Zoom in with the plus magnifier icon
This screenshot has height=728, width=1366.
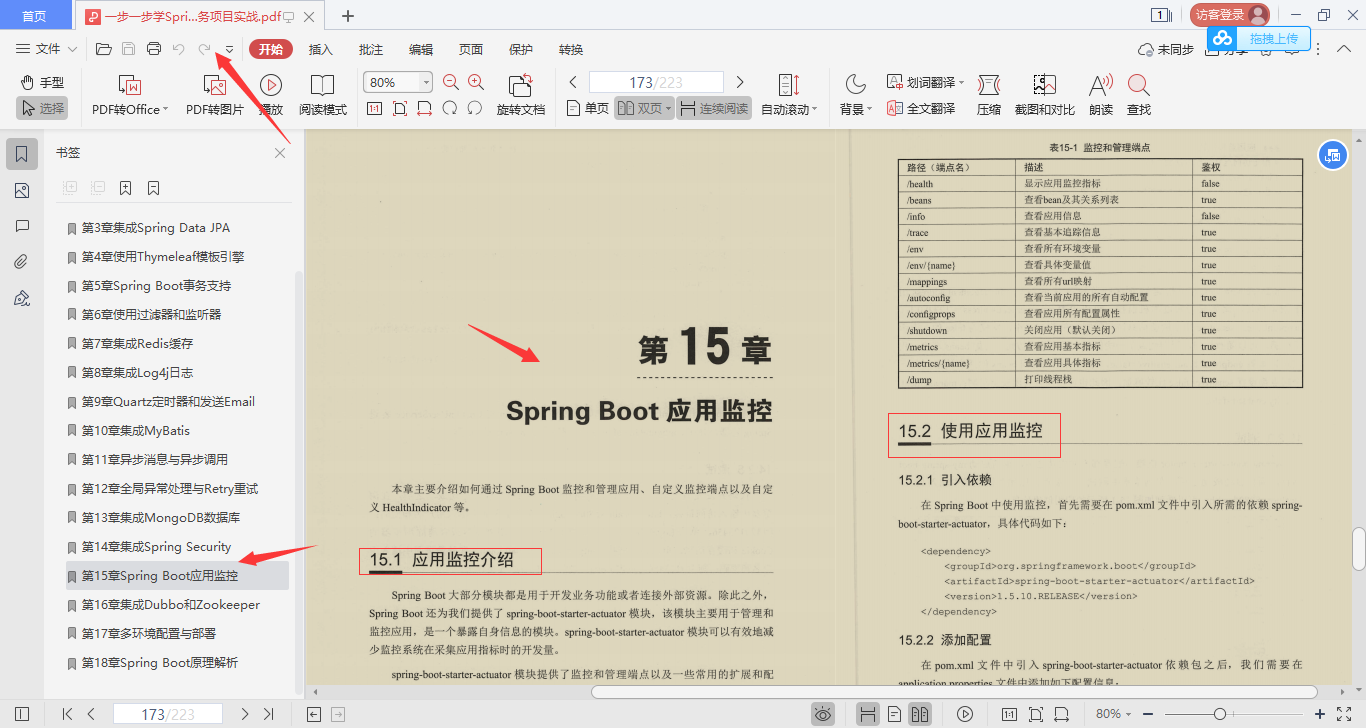[x=476, y=82]
